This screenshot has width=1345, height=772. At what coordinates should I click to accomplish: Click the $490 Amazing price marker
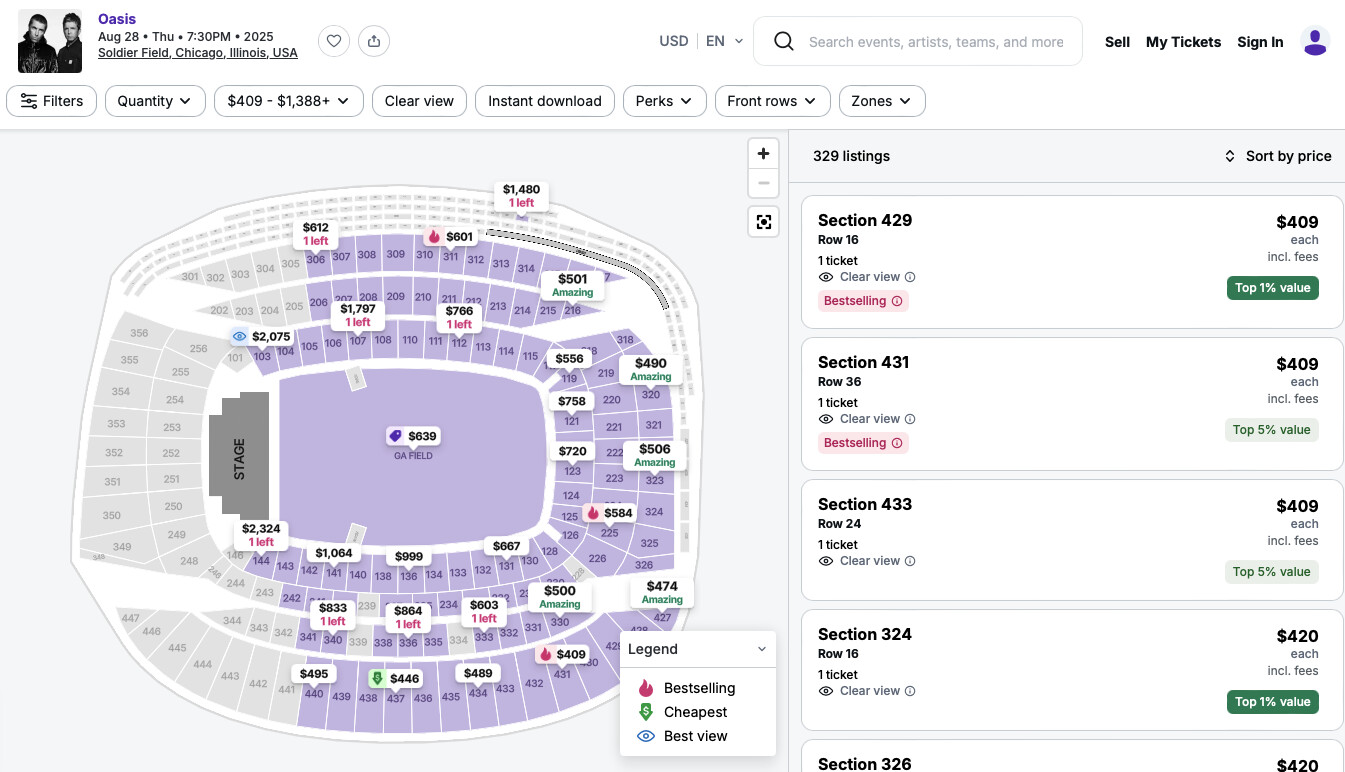651,369
